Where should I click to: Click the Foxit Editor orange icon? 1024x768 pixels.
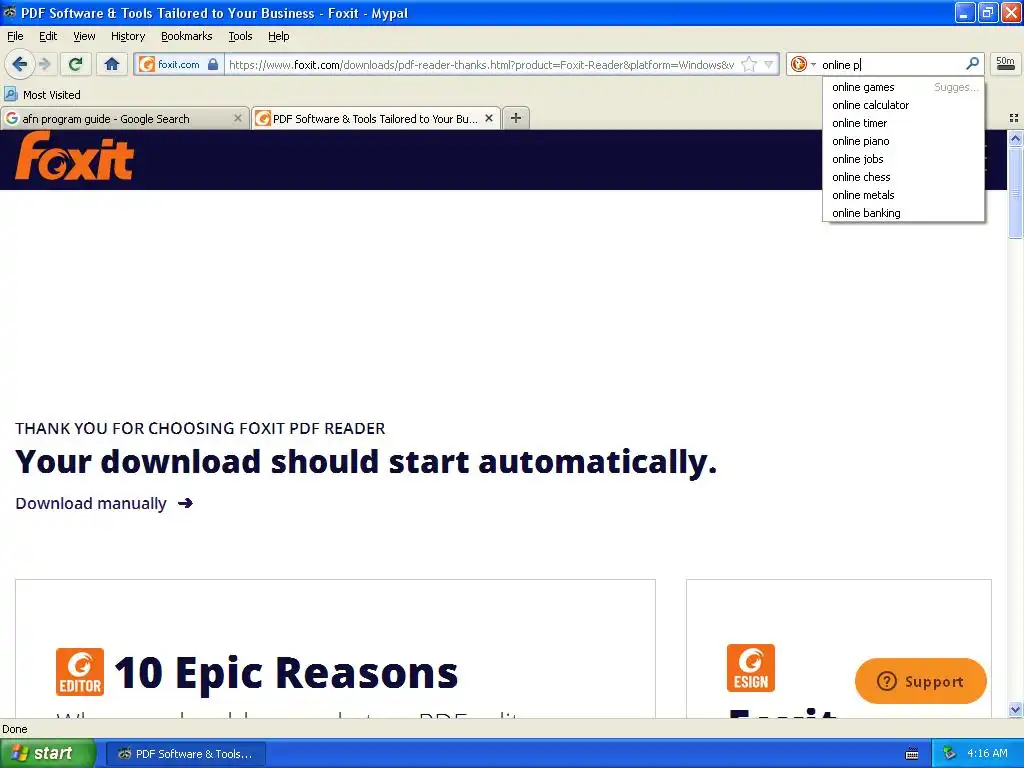[x=80, y=671]
